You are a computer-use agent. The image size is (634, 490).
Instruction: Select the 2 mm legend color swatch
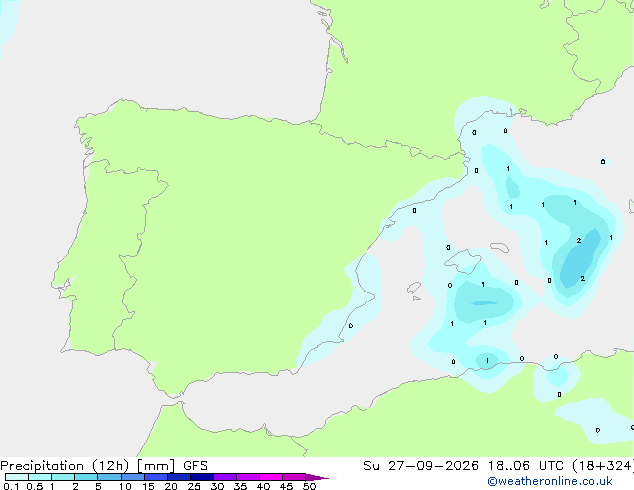pyautogui.click(x=86, y=477)
